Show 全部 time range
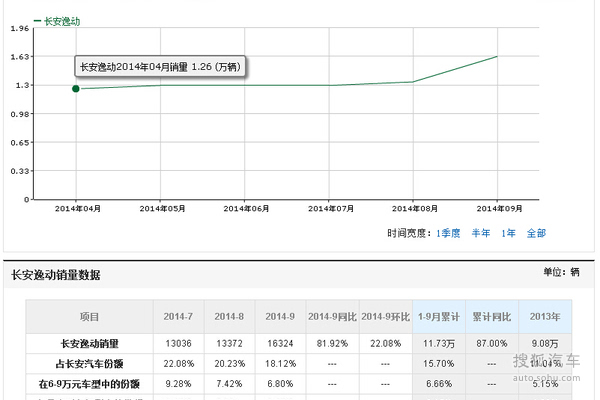Image resolution: width=600 pixels, height=400 pixels. tap(536, 233)
